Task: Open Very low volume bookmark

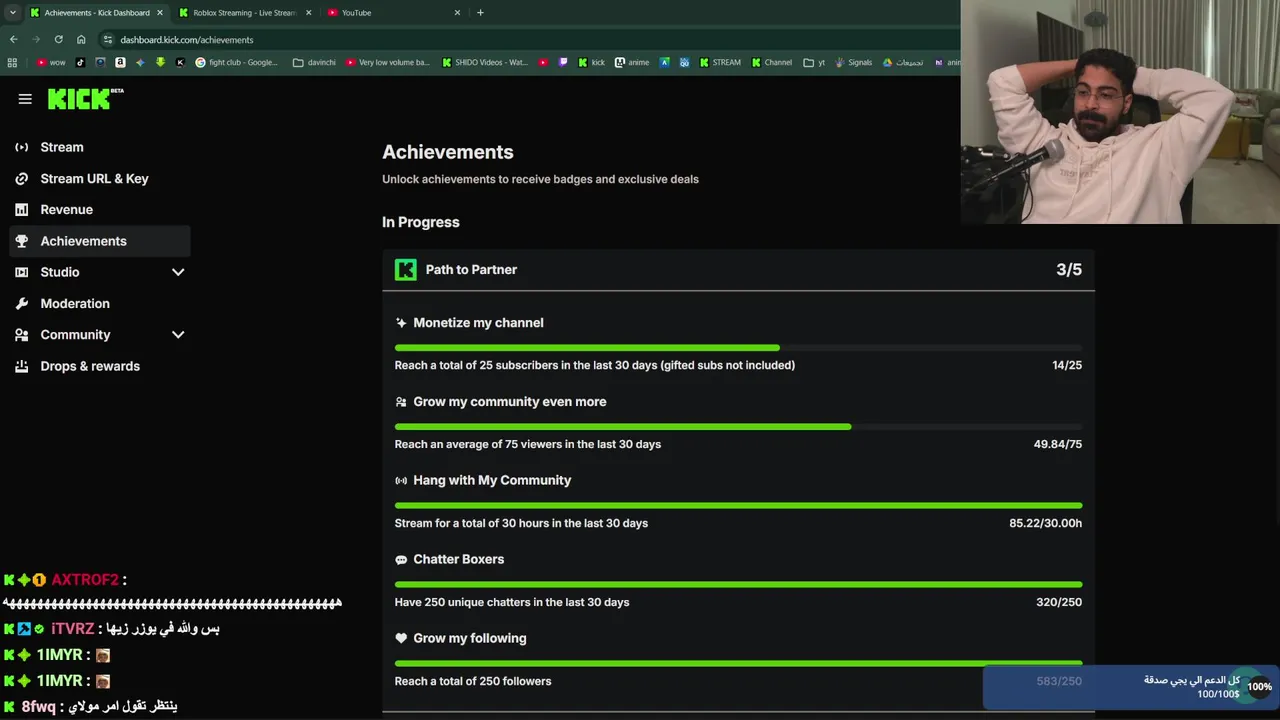Action: point(388,62)
